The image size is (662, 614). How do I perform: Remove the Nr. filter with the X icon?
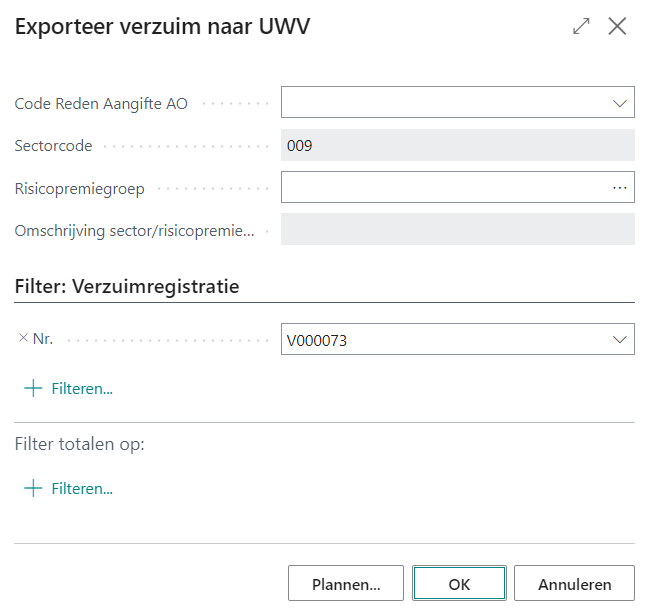coord(23,339)
